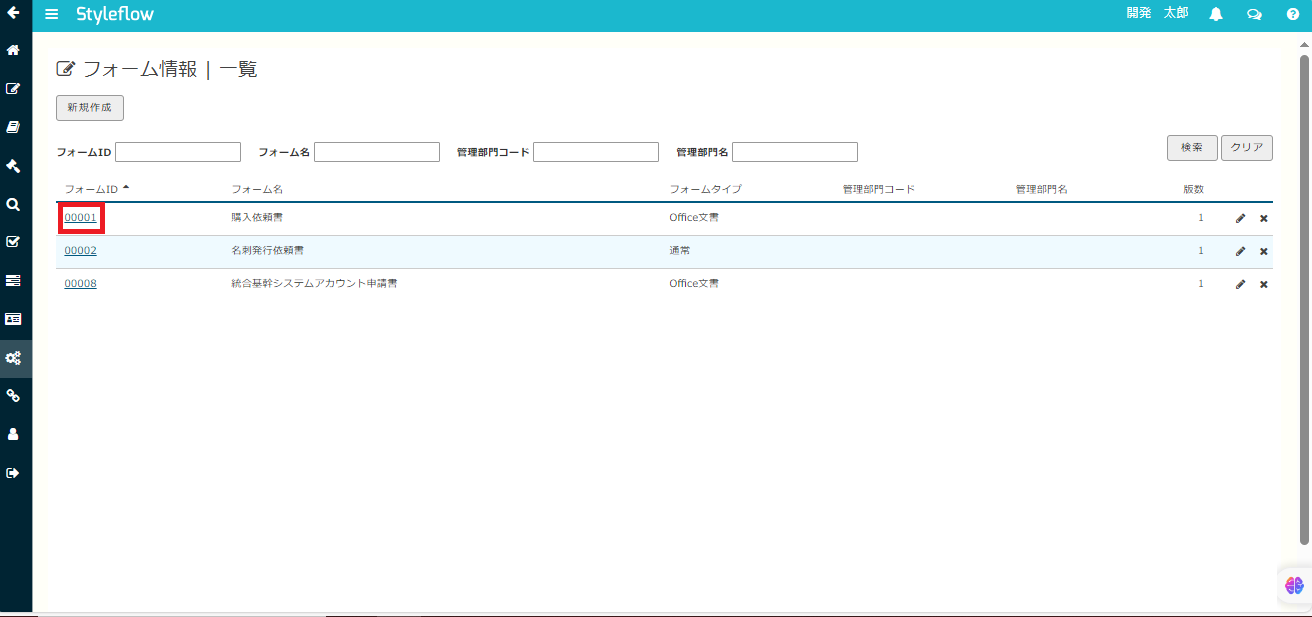Open the chat messages icon

point(1254,14)
